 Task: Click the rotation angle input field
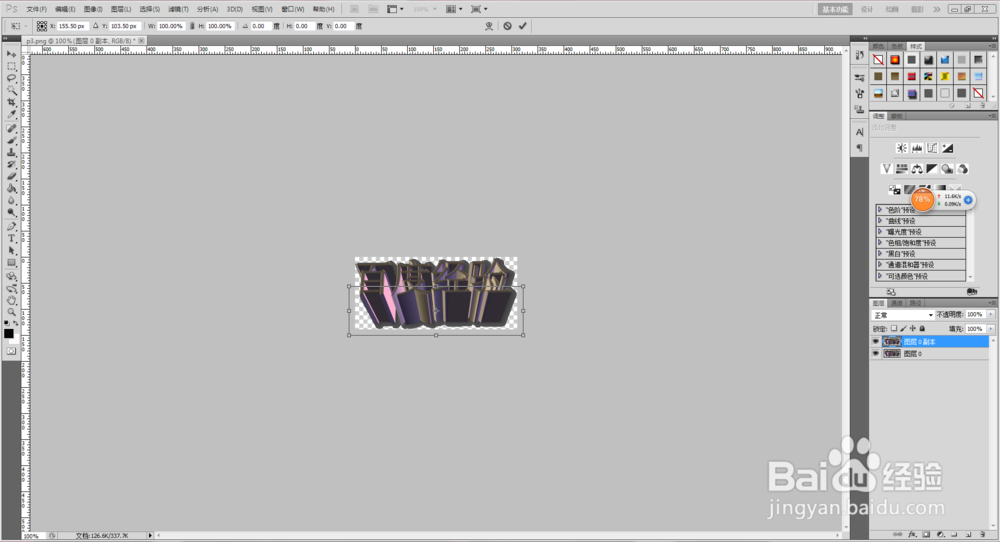(x=260, y=26)
